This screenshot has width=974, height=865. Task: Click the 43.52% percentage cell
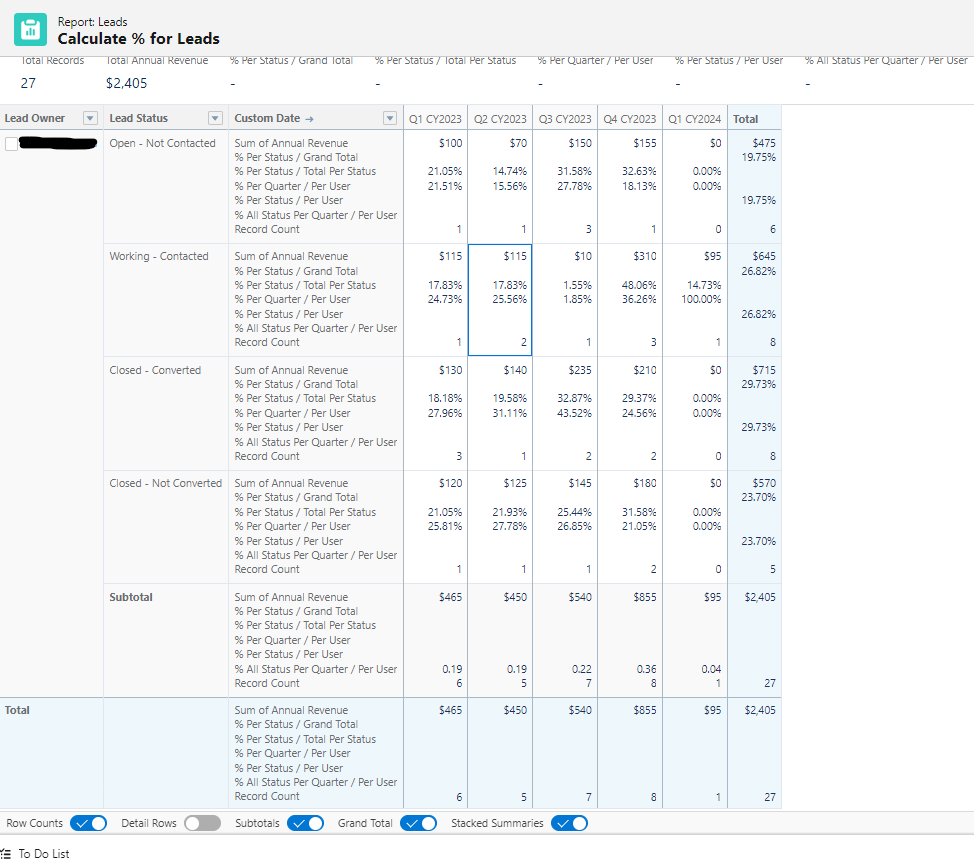tap(575, 413)
